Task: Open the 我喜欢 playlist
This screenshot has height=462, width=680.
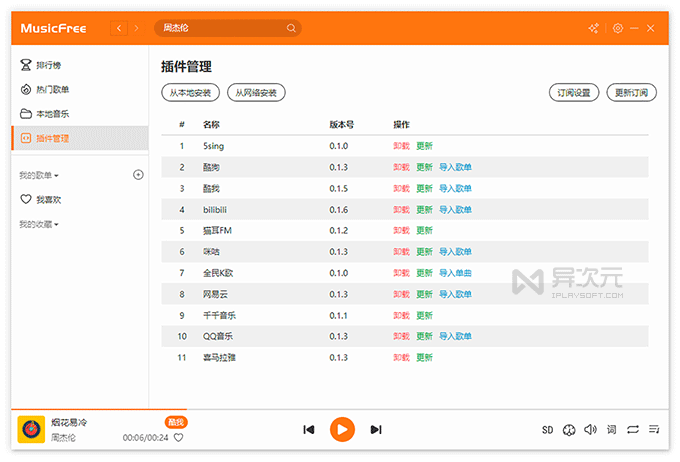Action: 80,199
